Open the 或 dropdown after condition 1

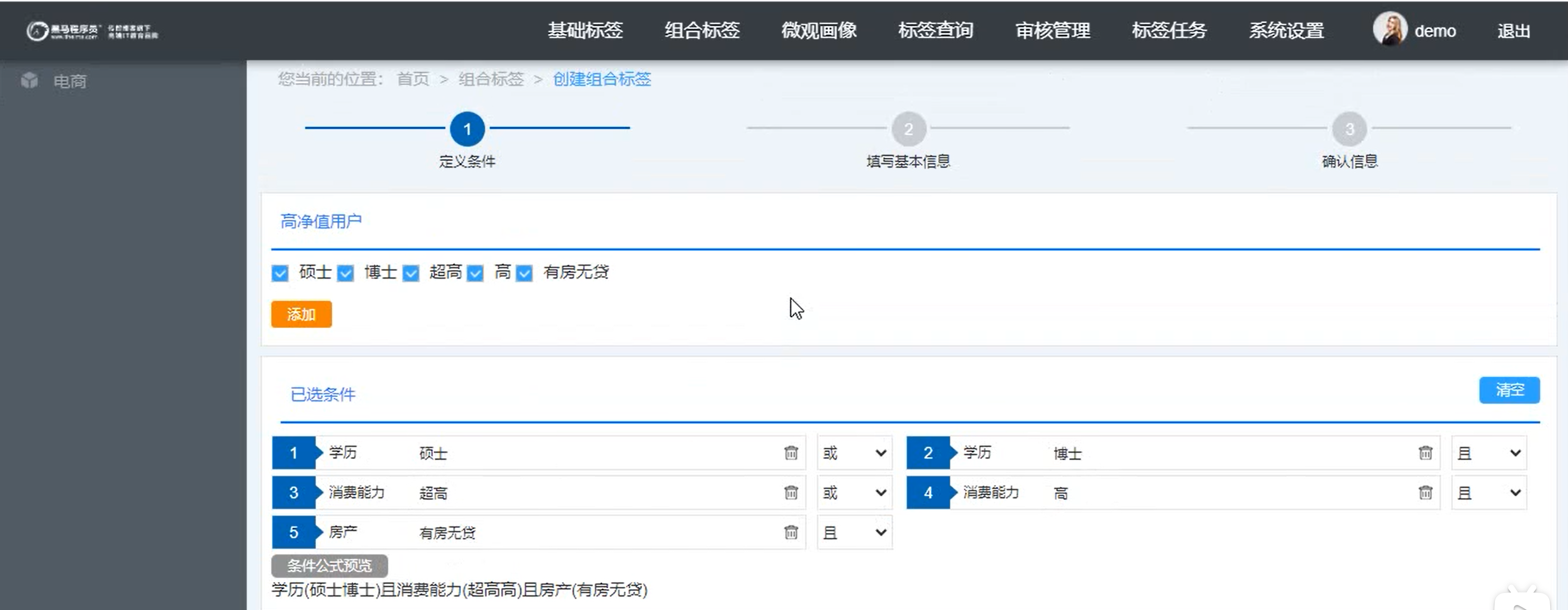pos(854,453)
